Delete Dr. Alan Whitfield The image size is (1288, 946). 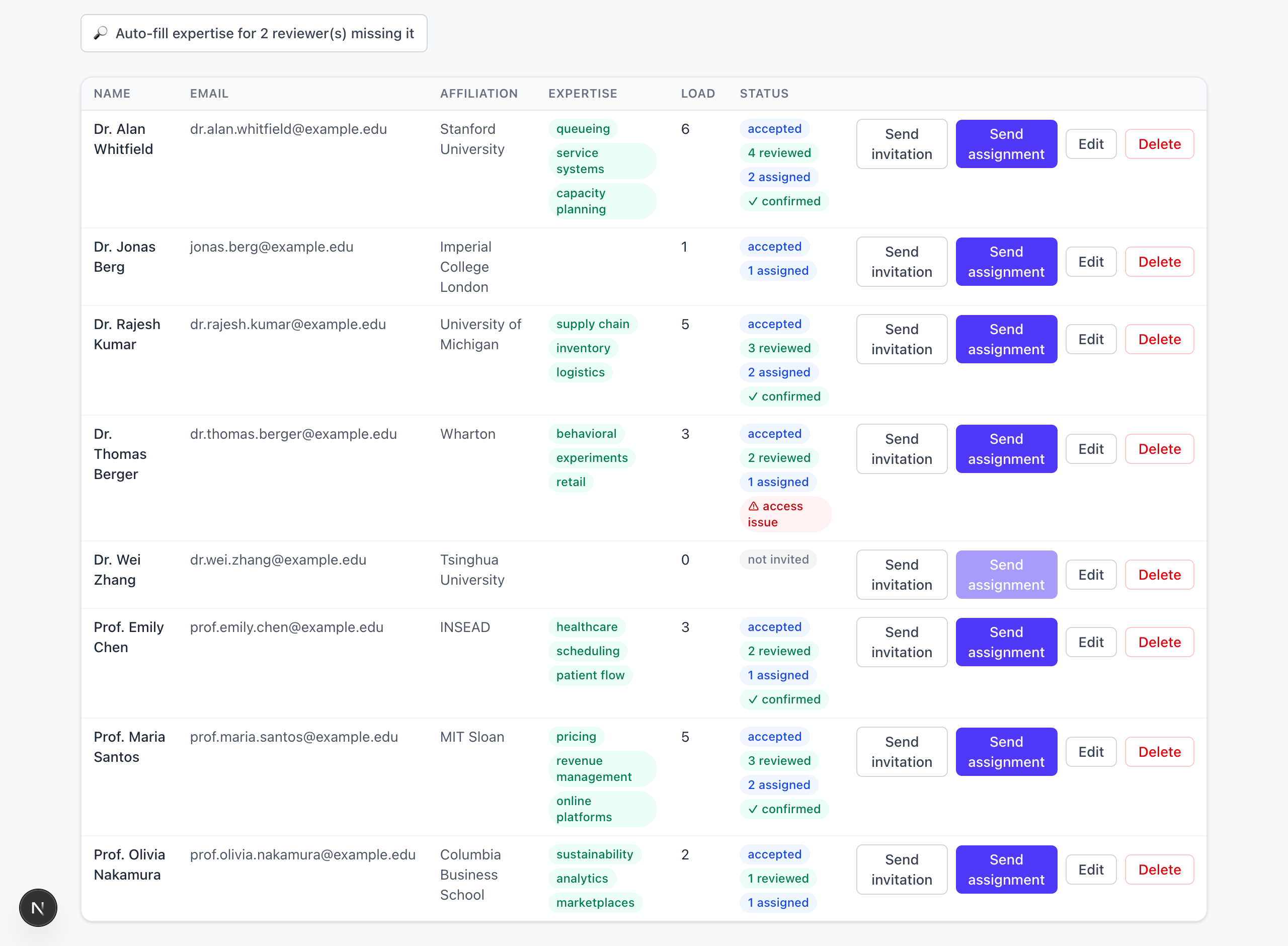[x=1159, y=144]
